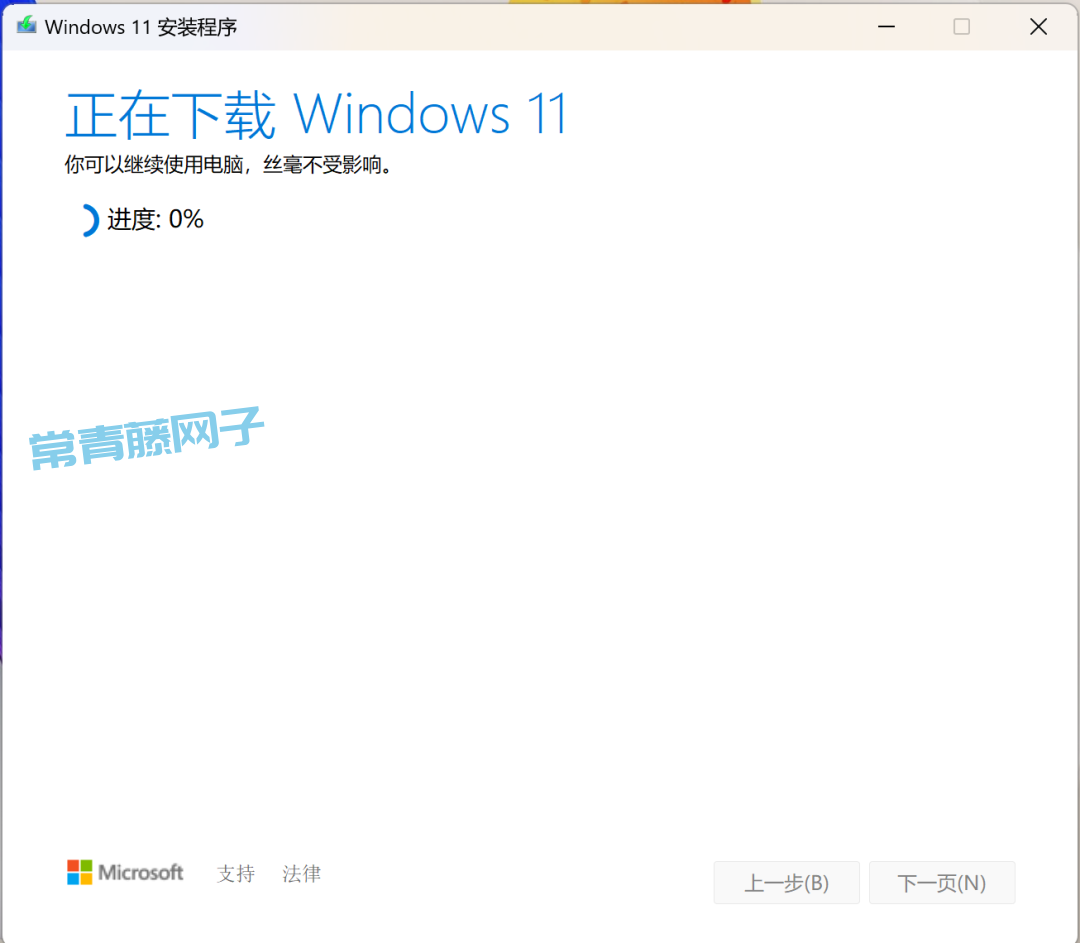The image size is (1080, 943).
Task: Open the 支持 link
Action: tap(236, 874)
